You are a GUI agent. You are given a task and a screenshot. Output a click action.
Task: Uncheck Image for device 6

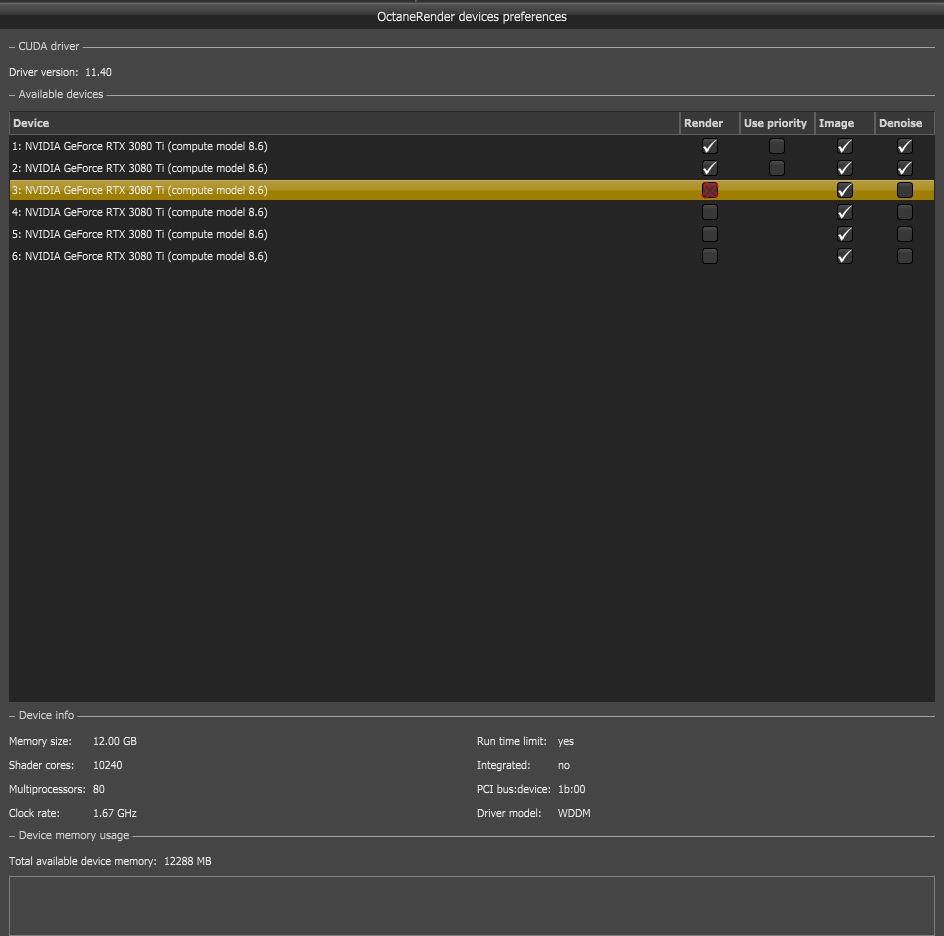point(845,256)
